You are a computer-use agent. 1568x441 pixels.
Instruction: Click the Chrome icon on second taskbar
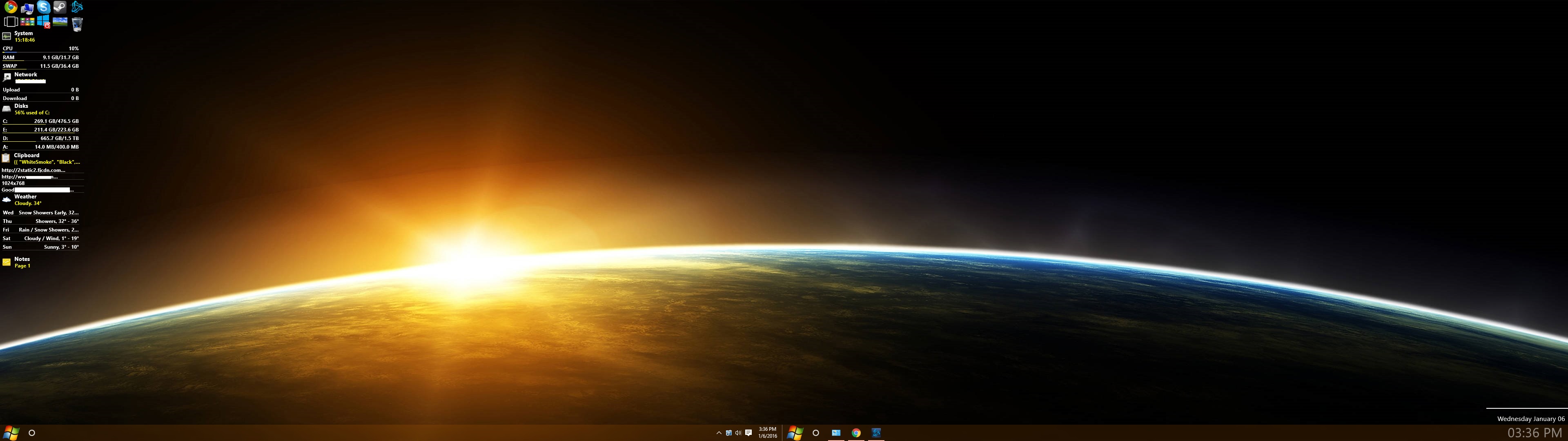tap(856, 433)
